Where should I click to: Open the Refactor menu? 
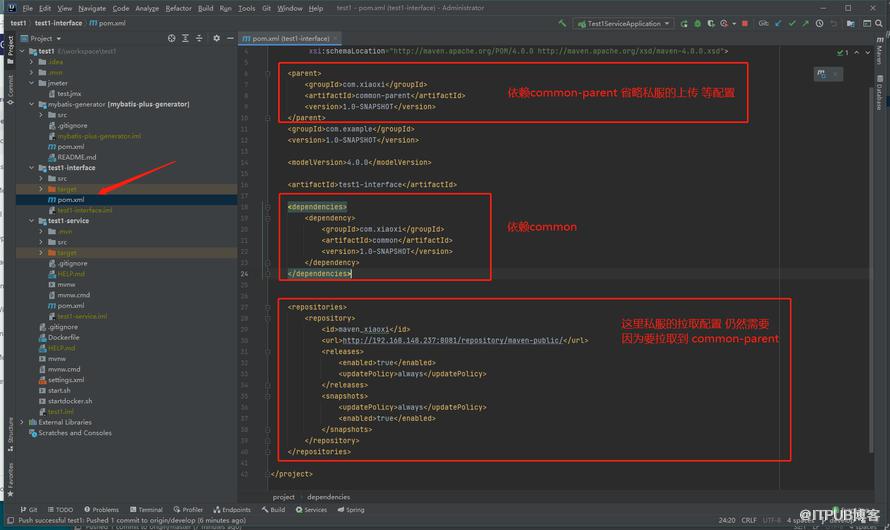tap(178, 8)
